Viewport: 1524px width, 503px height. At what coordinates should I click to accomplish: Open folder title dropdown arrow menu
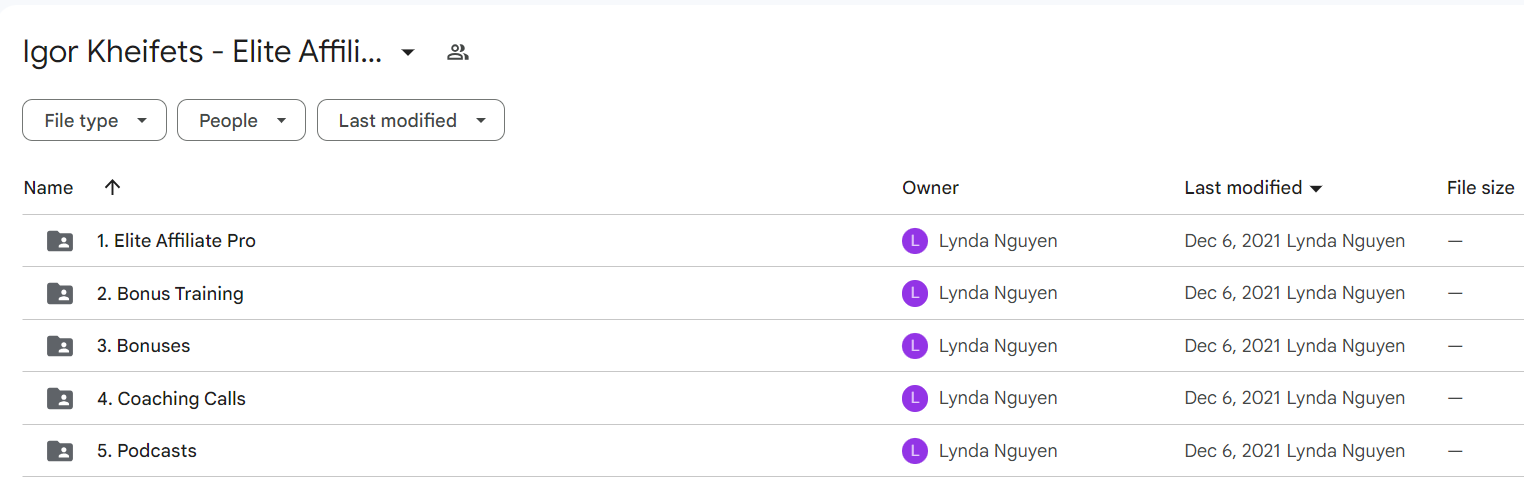(408, 53)
